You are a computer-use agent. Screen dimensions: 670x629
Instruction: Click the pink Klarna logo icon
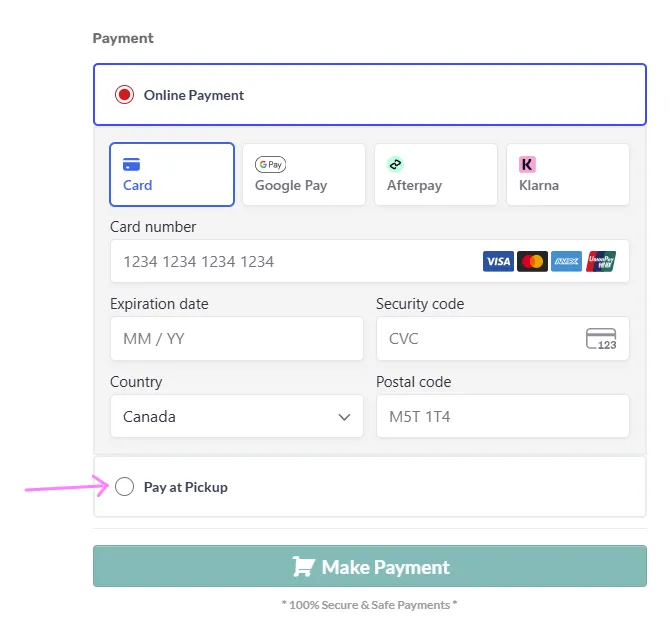click(527, 165)
